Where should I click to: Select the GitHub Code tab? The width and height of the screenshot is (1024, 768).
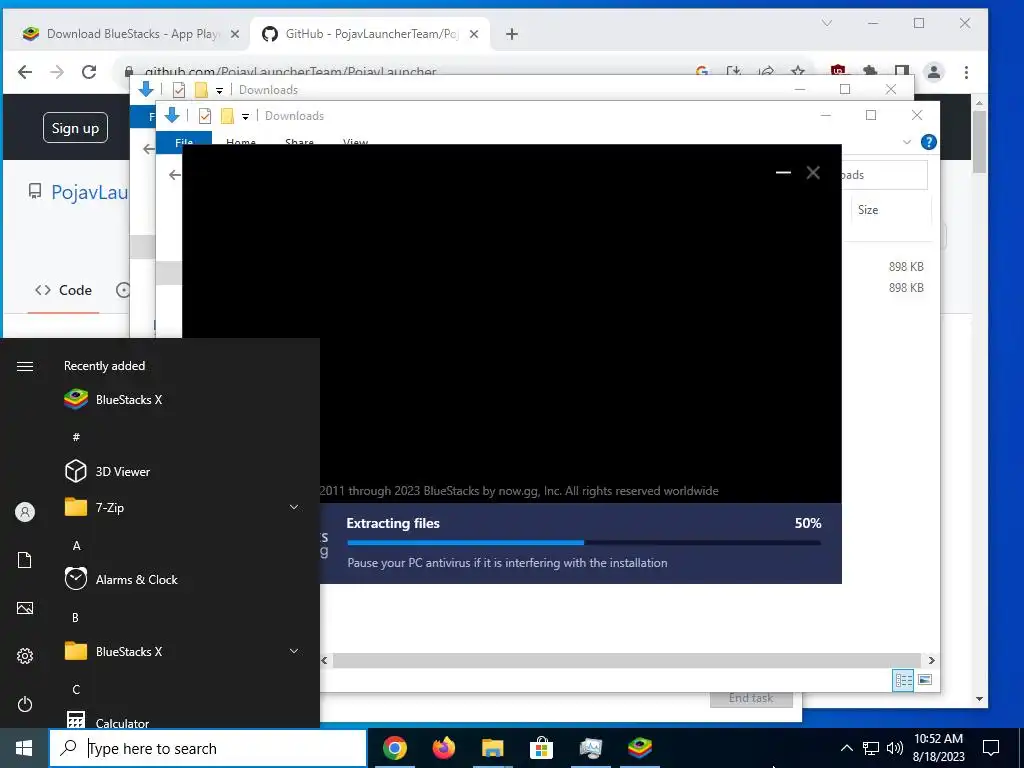click(63, 290)
